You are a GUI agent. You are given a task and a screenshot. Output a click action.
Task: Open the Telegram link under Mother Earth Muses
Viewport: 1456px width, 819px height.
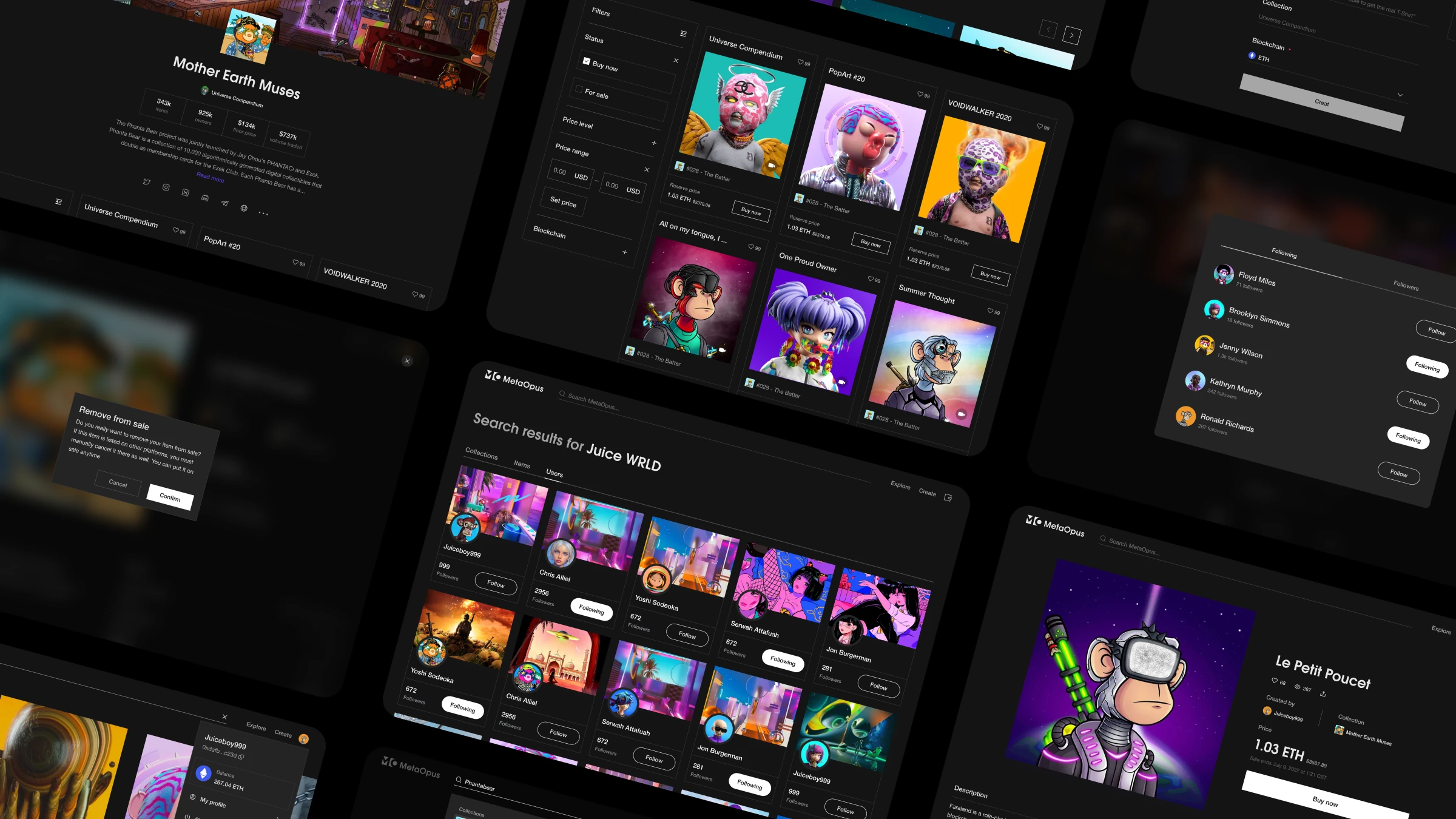click(224, 203)
